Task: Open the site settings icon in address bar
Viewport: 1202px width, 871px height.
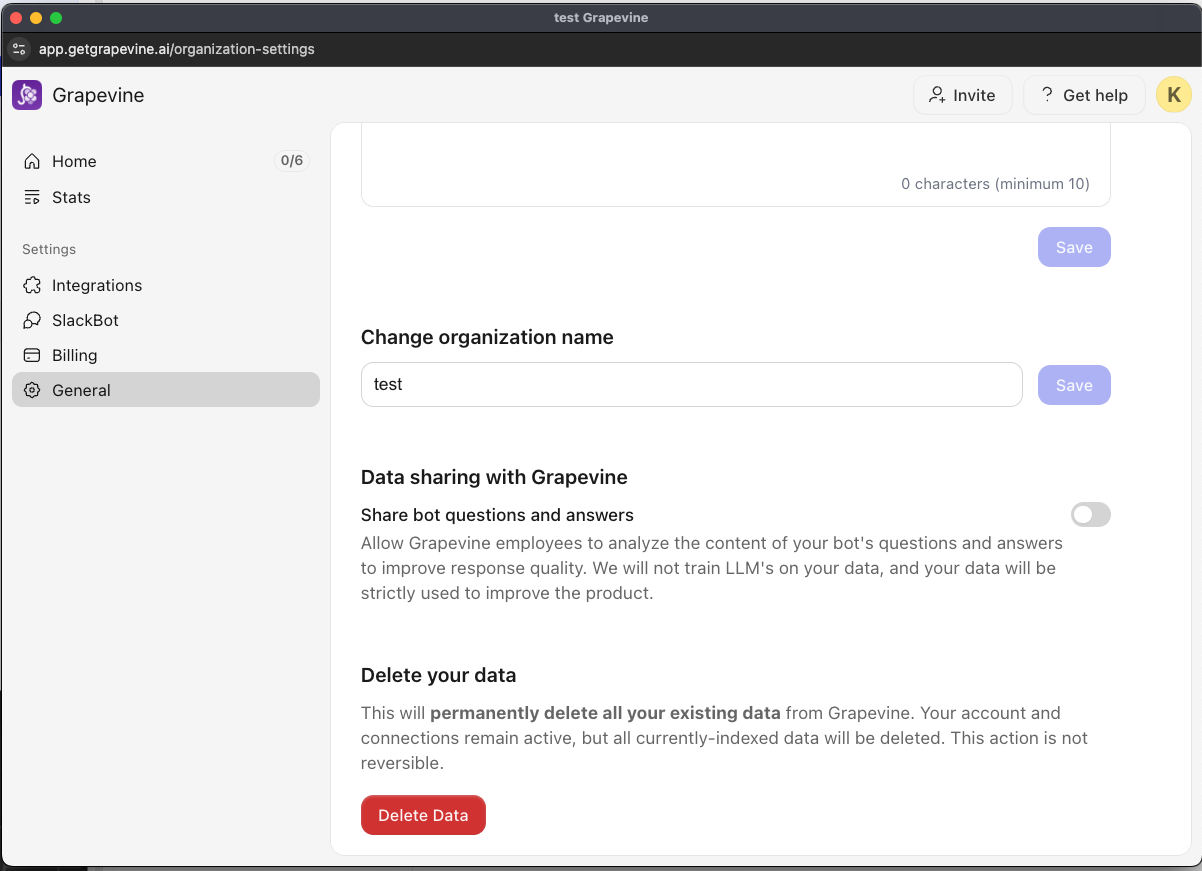Action: click(19, 49)
